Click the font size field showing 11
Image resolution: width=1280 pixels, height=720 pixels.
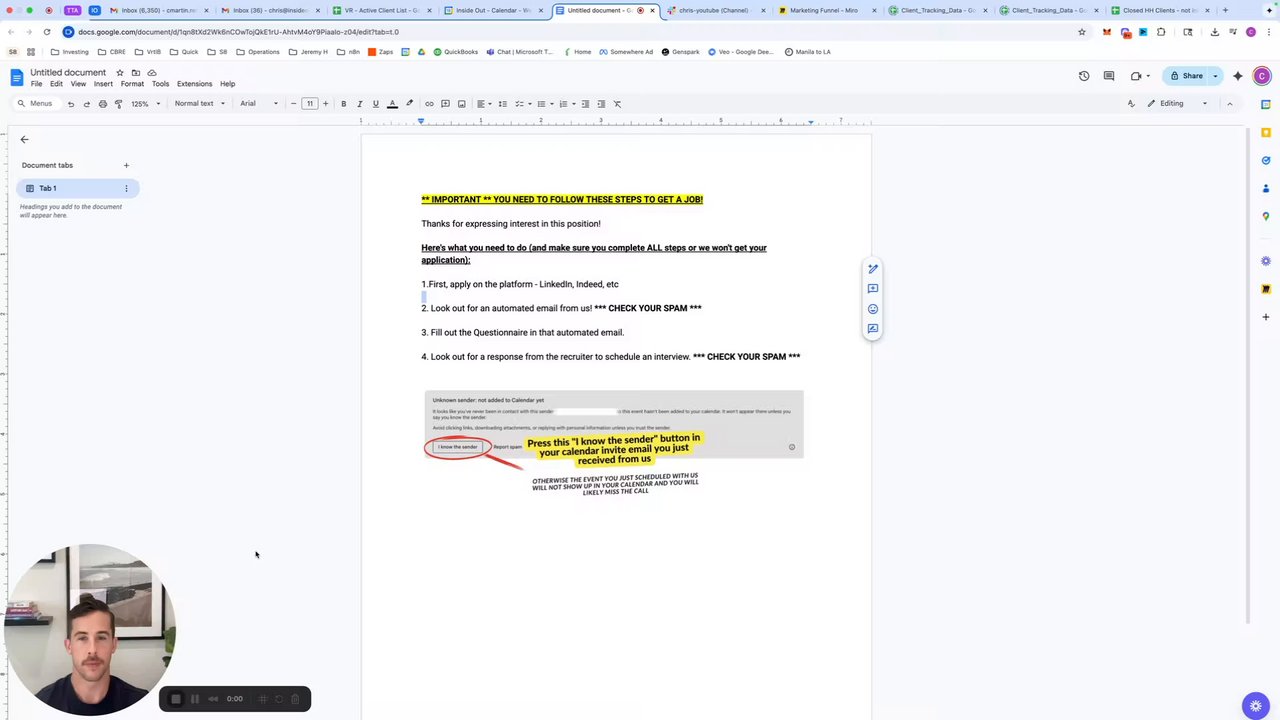(x=309, y=104)
